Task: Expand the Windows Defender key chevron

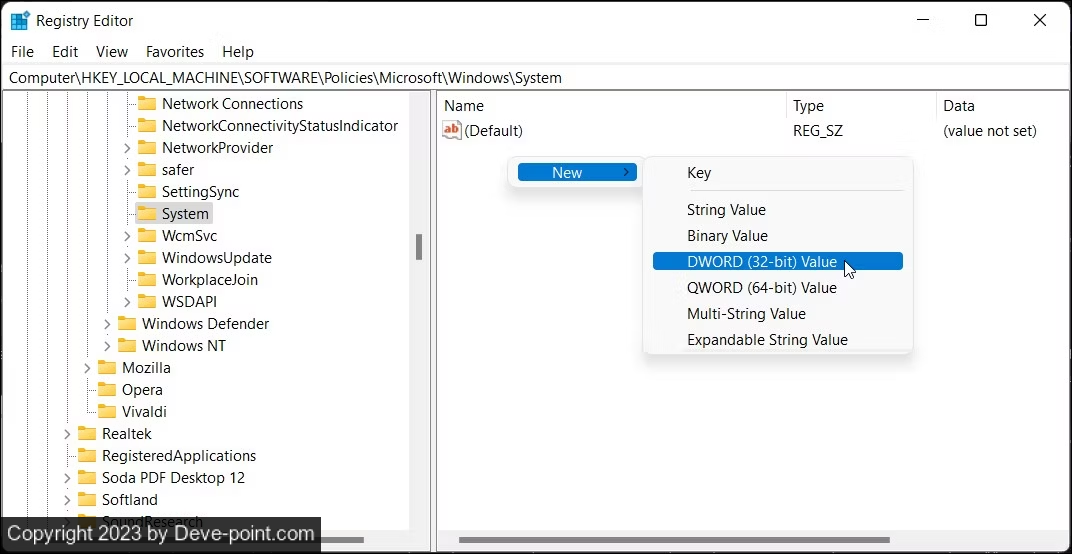Action: 107,324
